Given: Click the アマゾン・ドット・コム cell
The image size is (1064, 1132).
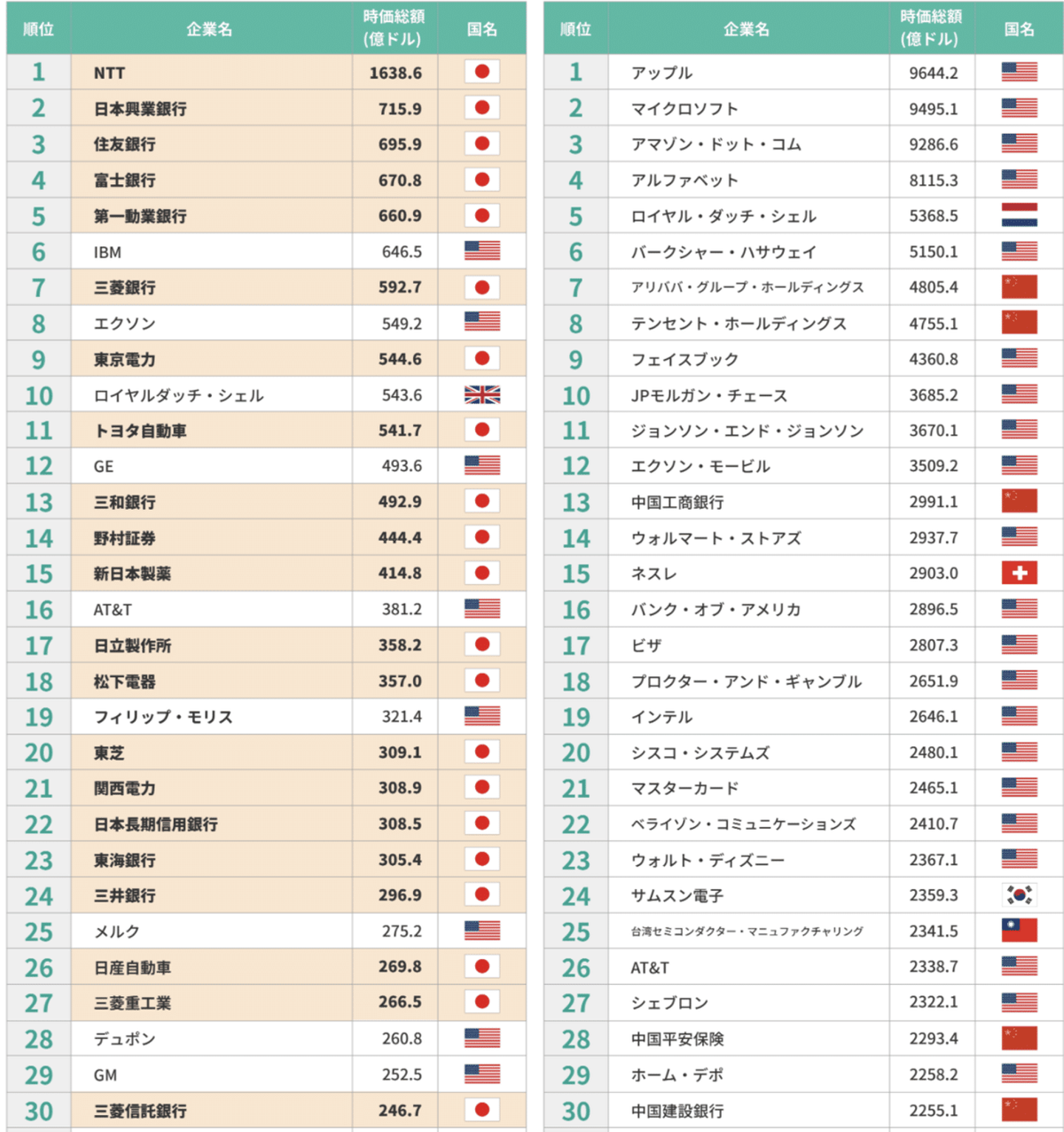Looking at the screenshot, I should (716, 144).
